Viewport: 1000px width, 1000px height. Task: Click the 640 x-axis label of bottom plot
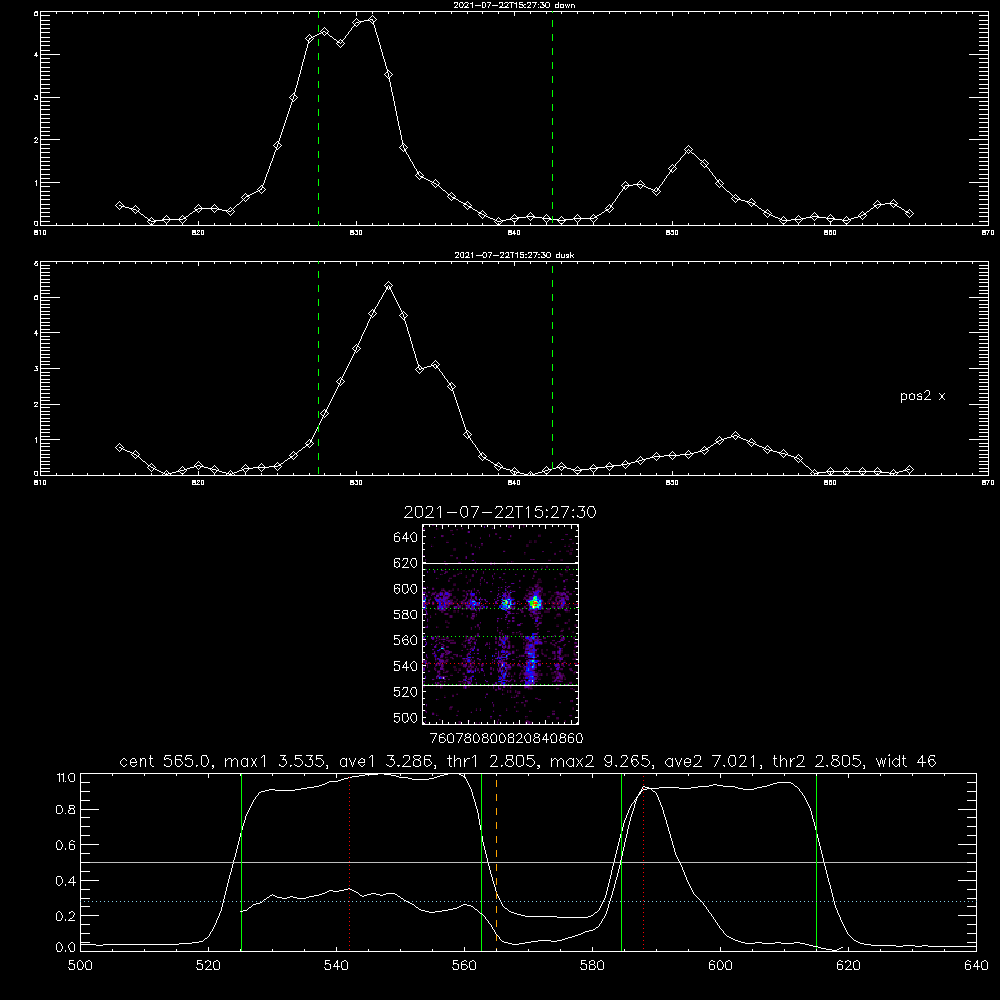(976, 966)
